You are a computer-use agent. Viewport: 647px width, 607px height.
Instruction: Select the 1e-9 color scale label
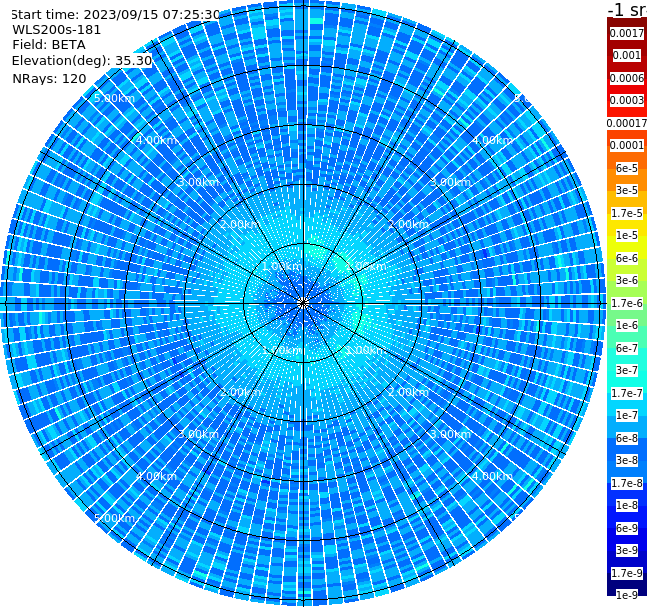point(627,595)
